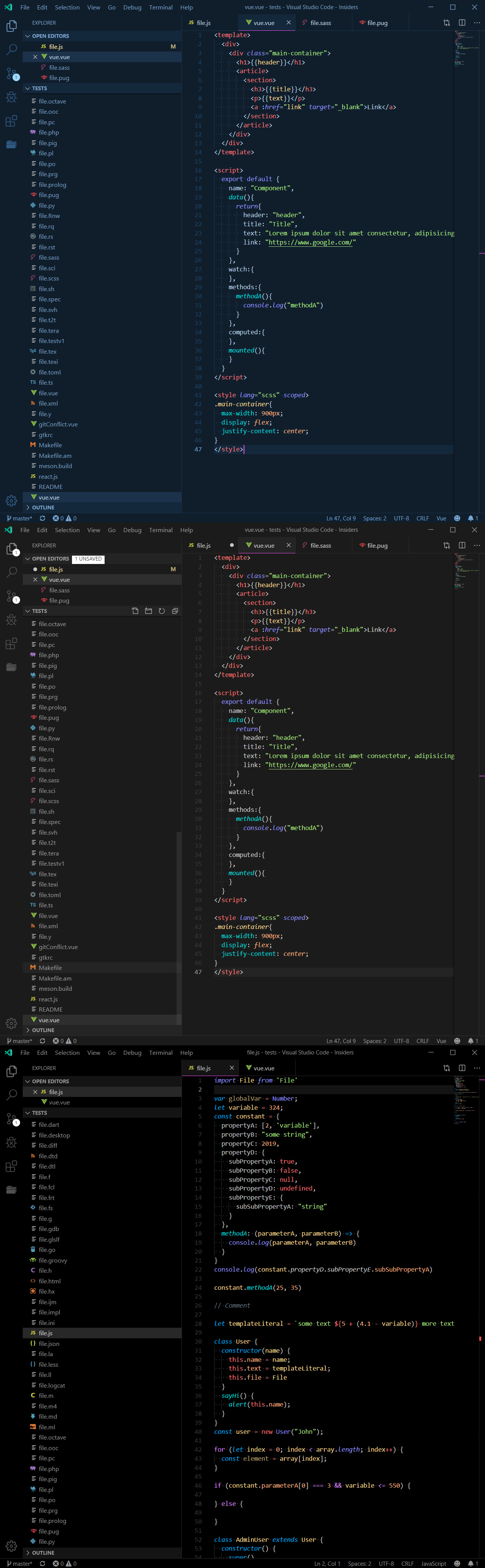The height and width of the screenshot is (1568, 485).
Task: Open the More Actions ellipsis in the top window editor
Action: [x=477, y=22]
